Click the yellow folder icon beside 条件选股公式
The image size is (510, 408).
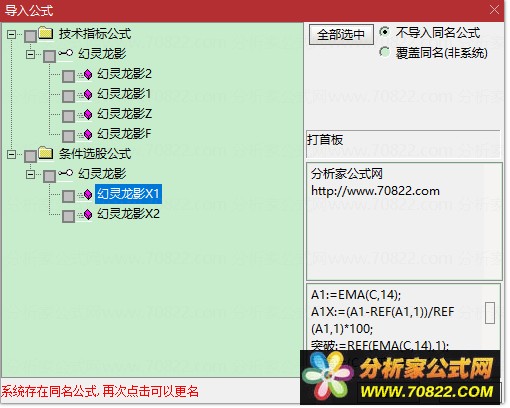pos(46,153)
